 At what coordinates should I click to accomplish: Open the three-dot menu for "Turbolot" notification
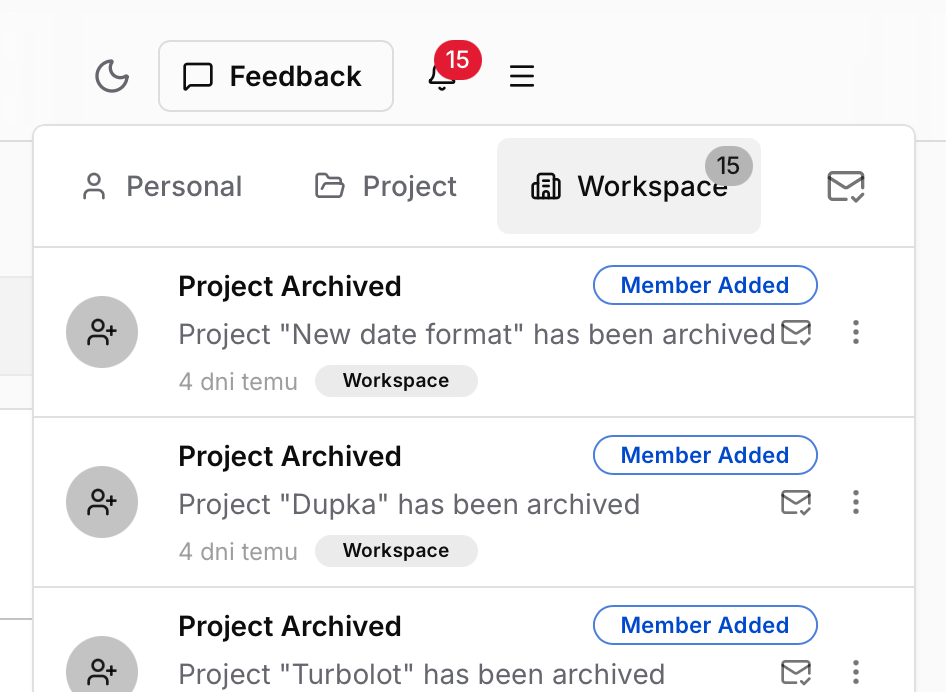(855, 672)
